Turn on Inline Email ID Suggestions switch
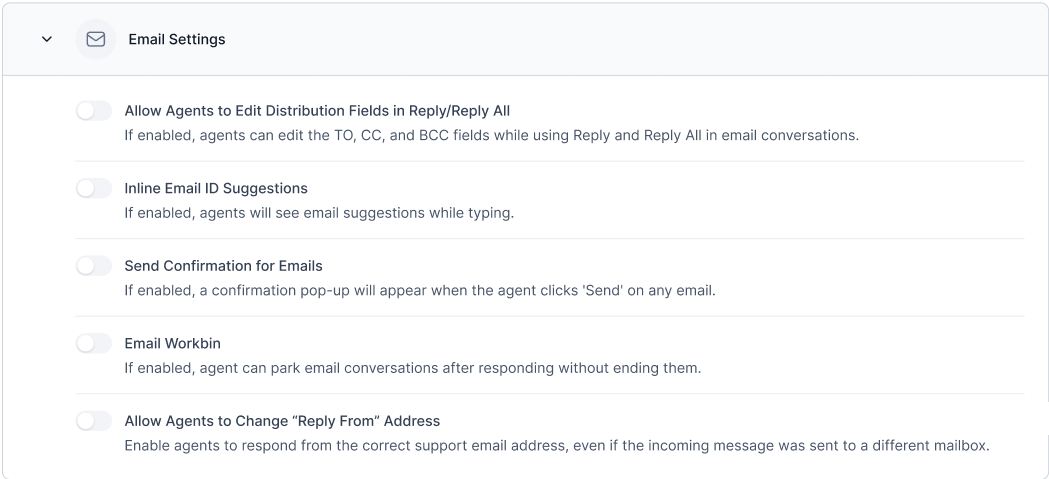1049x479 pixels. pyautogui.click(x=94, y=188)
